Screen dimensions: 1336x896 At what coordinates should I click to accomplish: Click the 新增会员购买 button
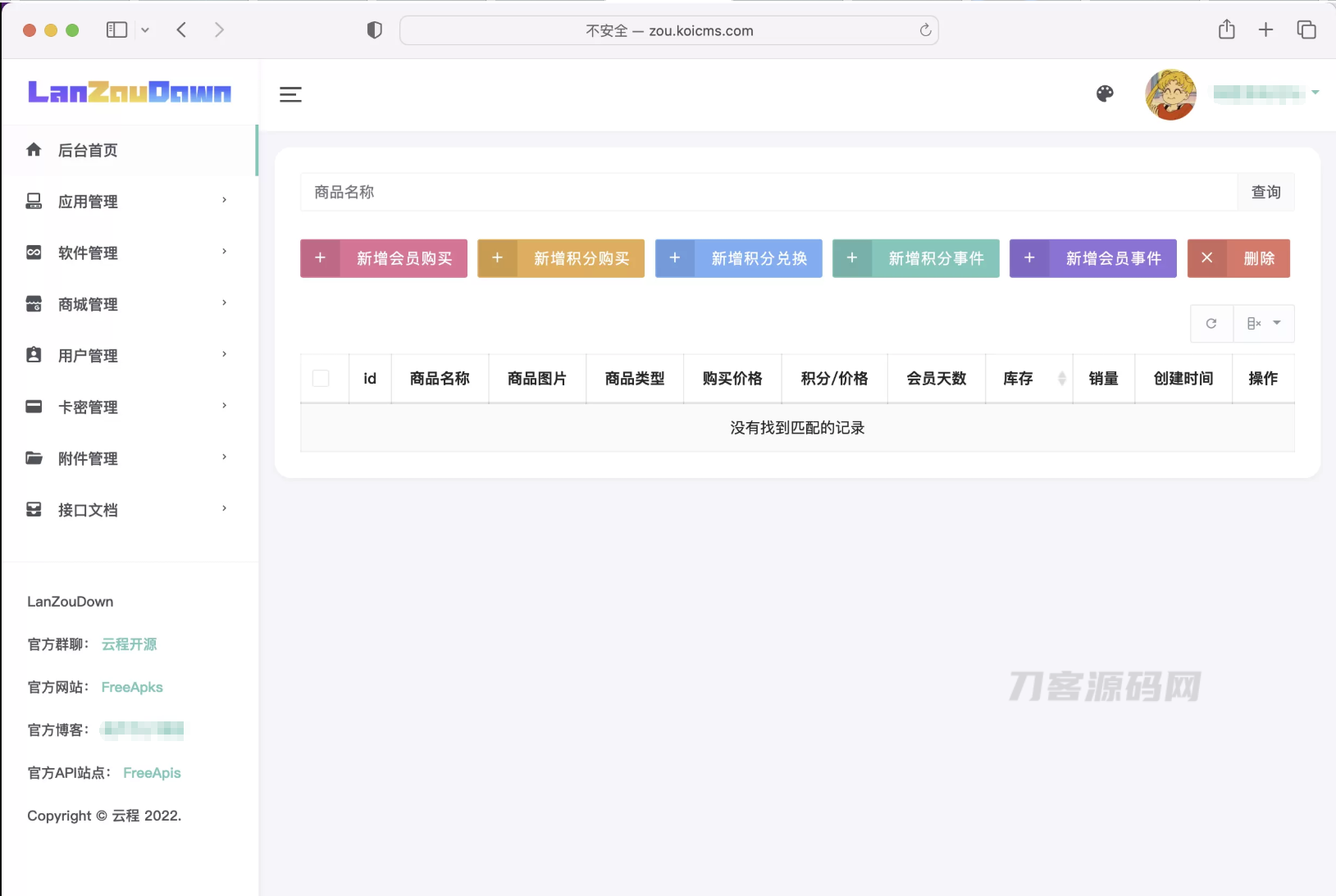[383, 258]
